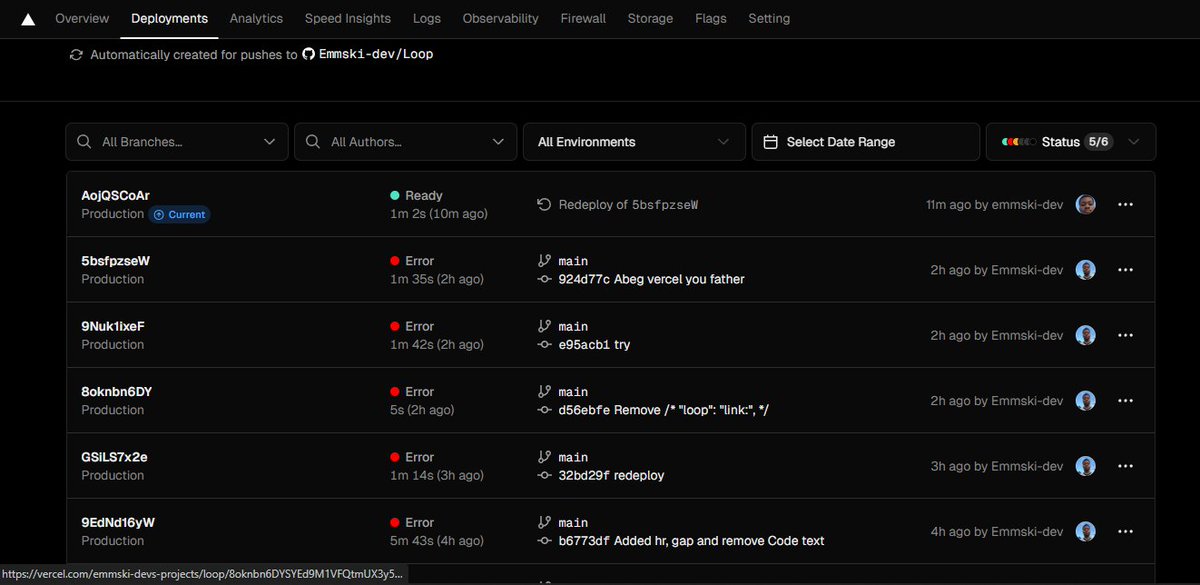1200x585 pixels.
Task: Open the Status 5/6 filter dropdown
Action: [x=1071, y=142]
